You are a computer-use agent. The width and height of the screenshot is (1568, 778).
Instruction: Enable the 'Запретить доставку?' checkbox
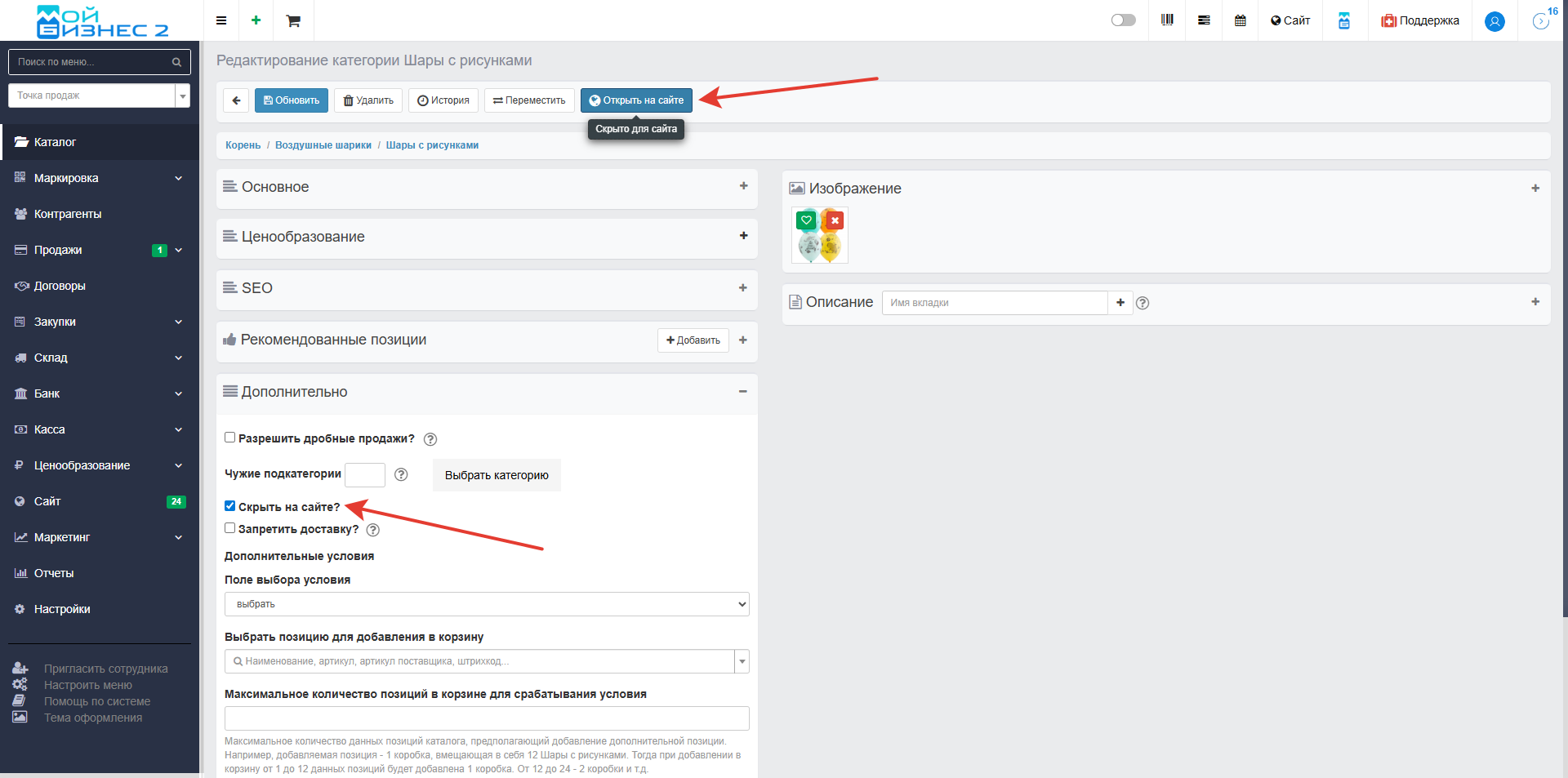(230, 528)
